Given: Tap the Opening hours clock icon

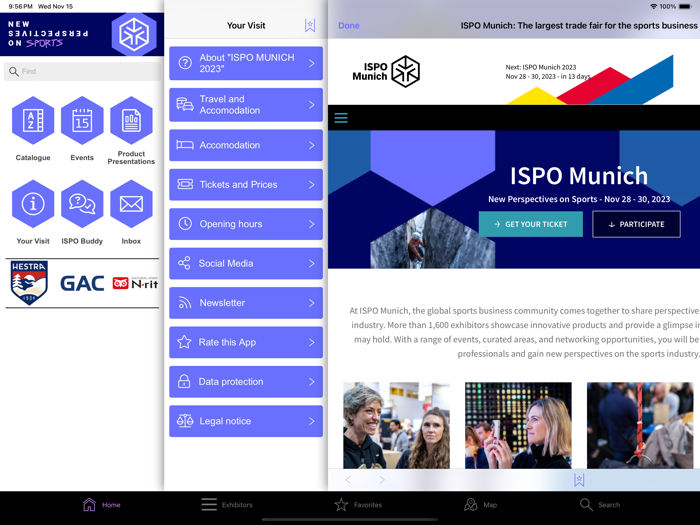Looking at the screenshot, I should (185, 224).
